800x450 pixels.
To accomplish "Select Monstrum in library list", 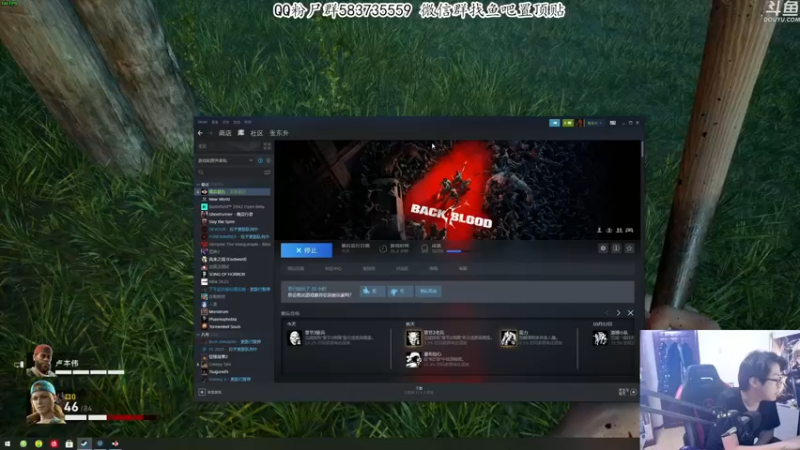I will click(x=218, y=312).
